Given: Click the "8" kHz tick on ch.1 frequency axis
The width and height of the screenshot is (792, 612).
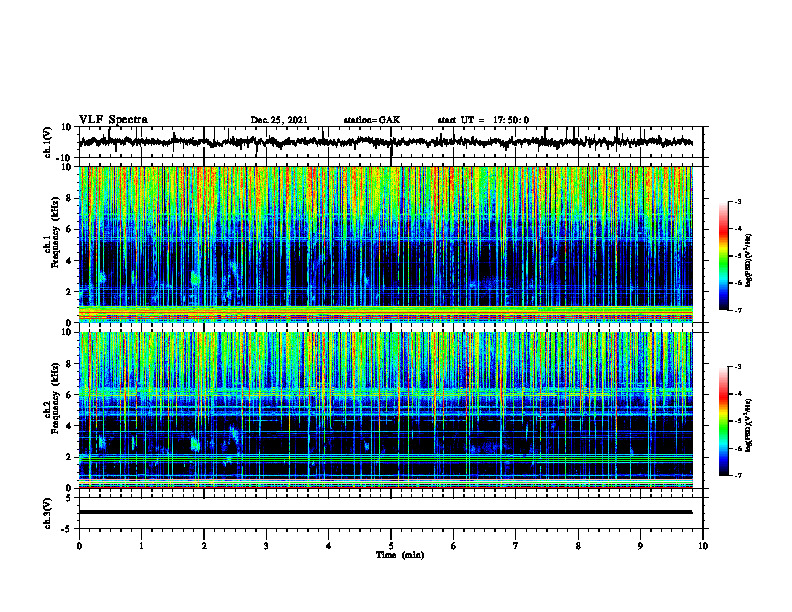Looking at the screenshot, I should 69,198.
